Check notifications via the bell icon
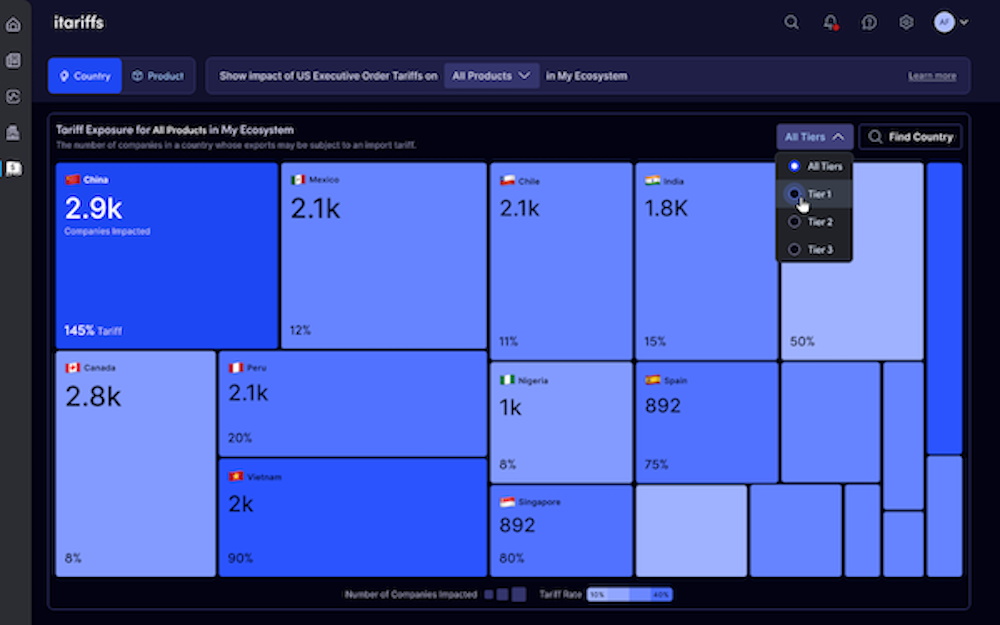Screen dimensions: 1000x625 (829, 22)
